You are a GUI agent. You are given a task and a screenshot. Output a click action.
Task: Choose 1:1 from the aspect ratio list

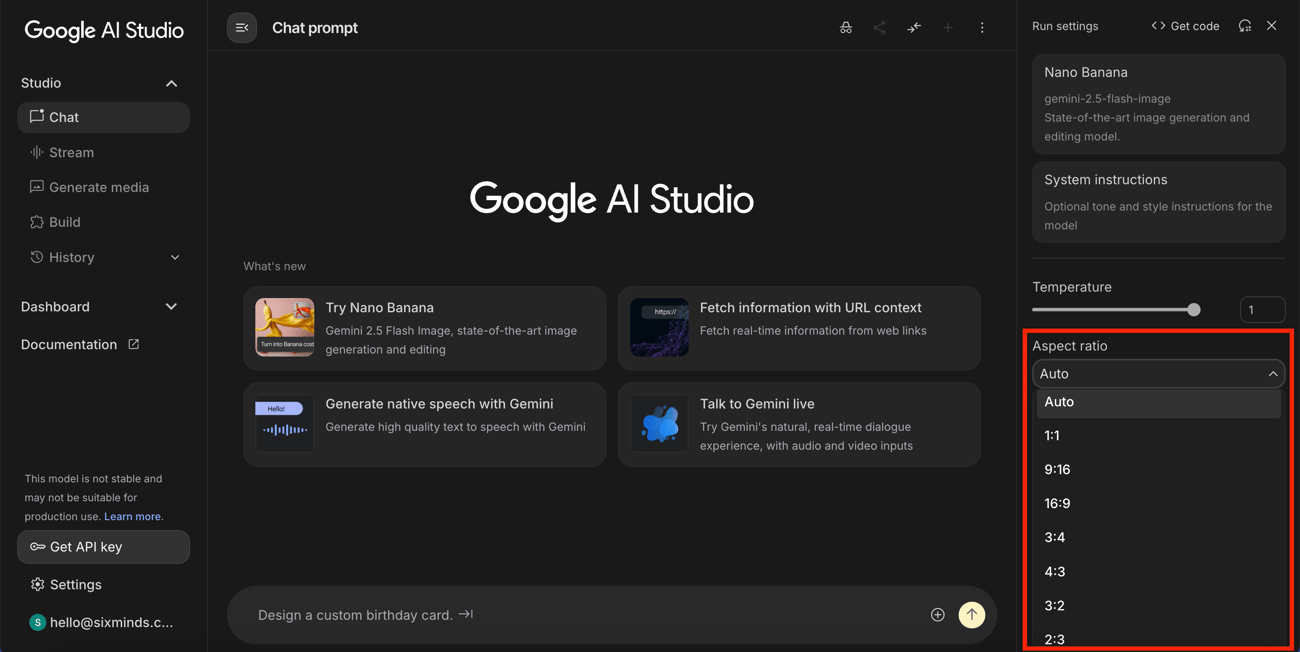[1052, 436]
